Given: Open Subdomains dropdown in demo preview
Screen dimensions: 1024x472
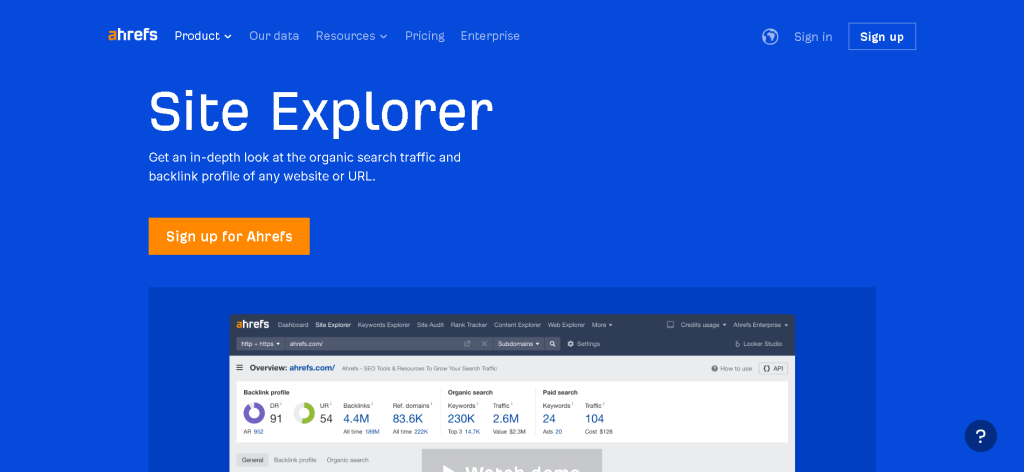Looking at the screenshot, I should click(x=519, y=343).
